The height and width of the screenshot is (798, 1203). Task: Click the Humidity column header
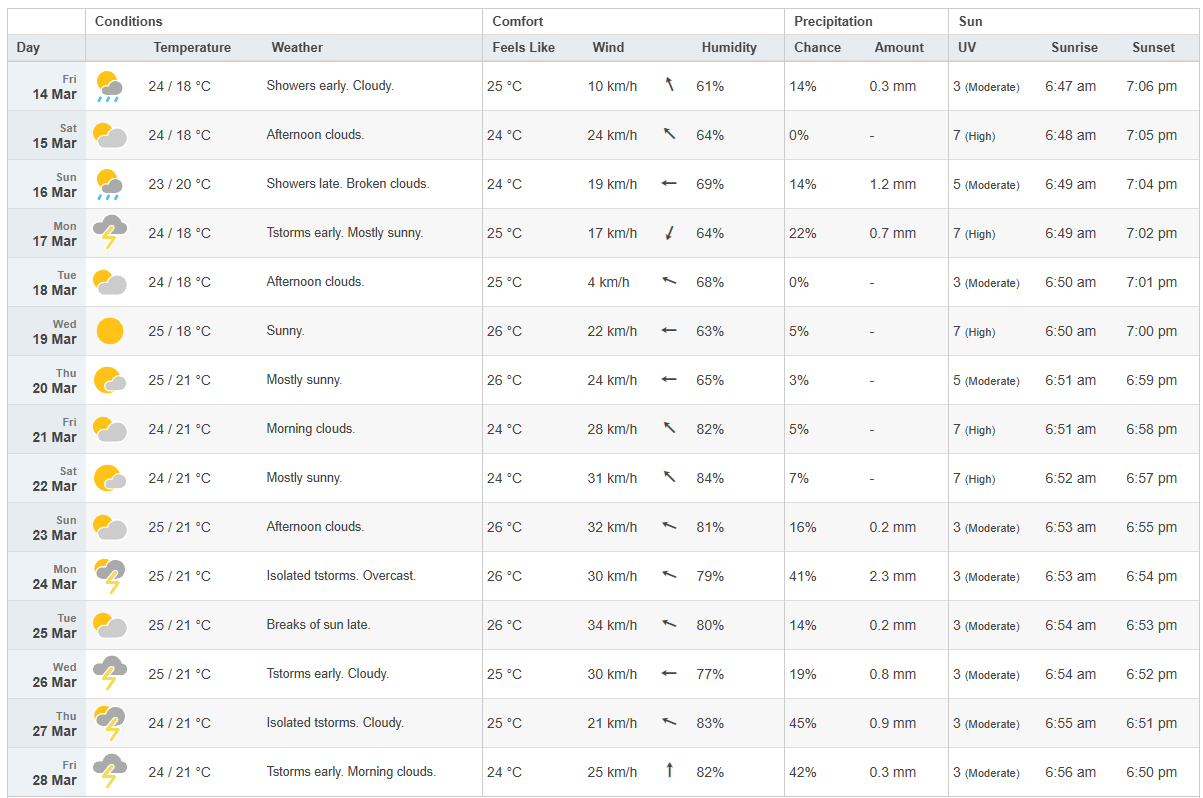pyautogui.click(x=729, y=48)
